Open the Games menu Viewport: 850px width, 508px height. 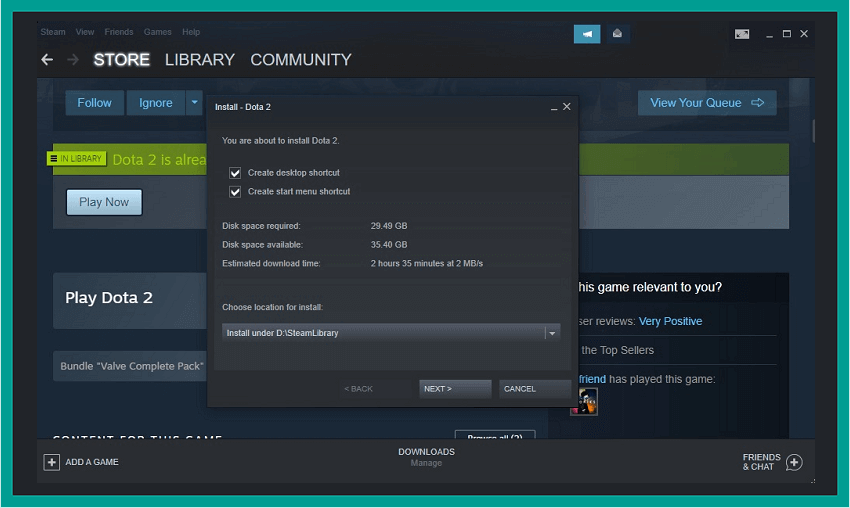coord(157,32)
